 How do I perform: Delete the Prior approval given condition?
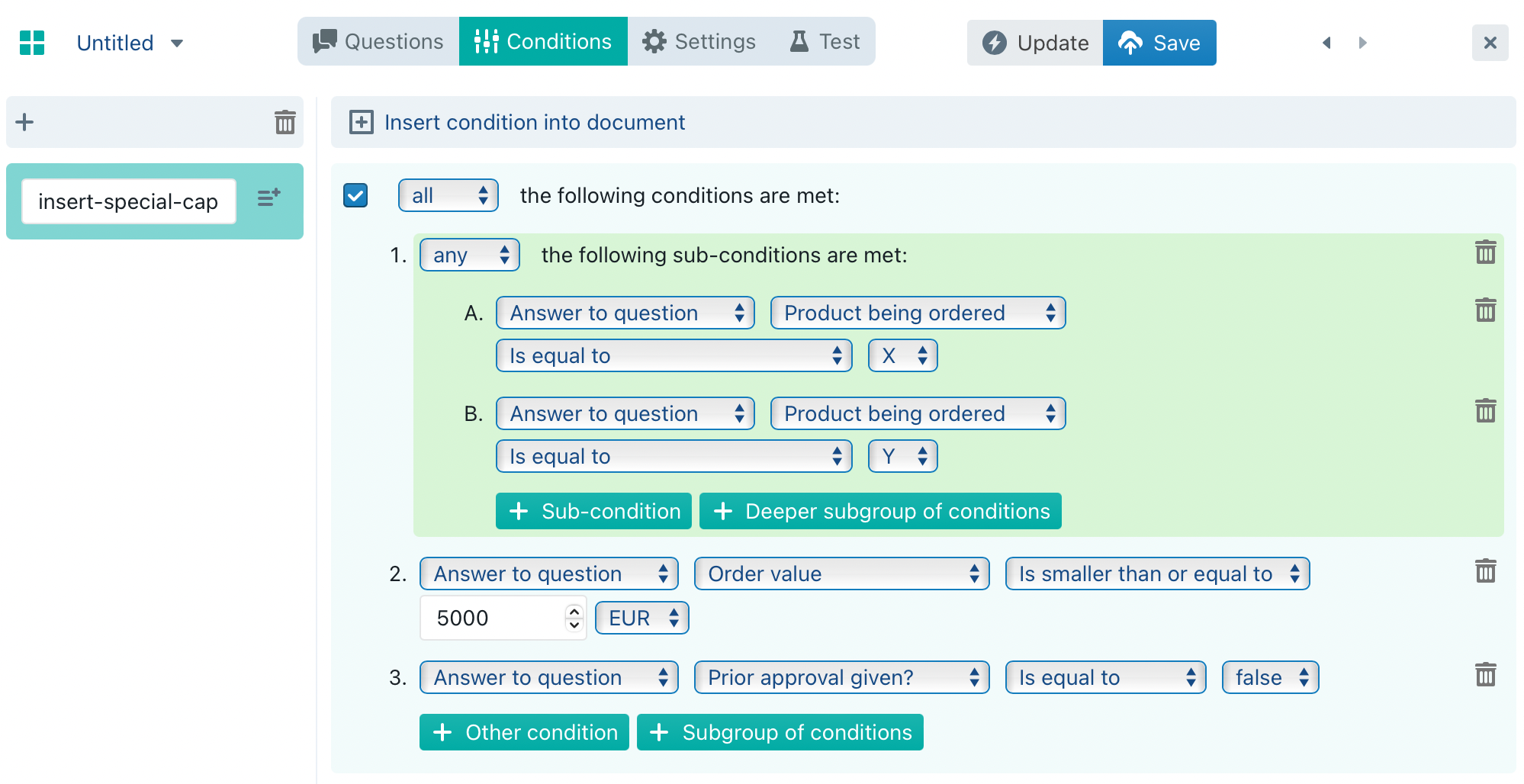point(1485,675)
